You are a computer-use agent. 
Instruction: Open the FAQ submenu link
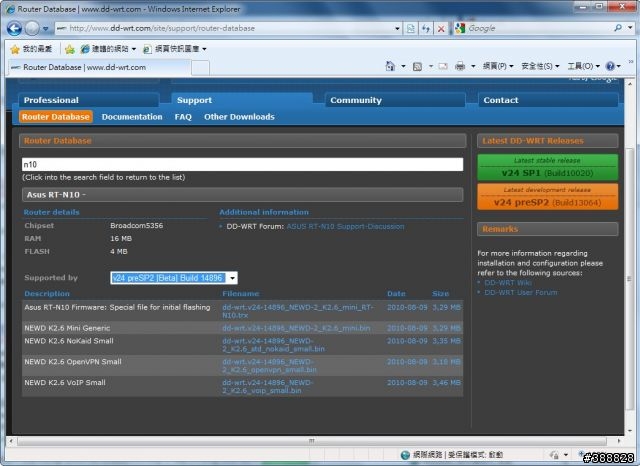click(x=183, y=117)
